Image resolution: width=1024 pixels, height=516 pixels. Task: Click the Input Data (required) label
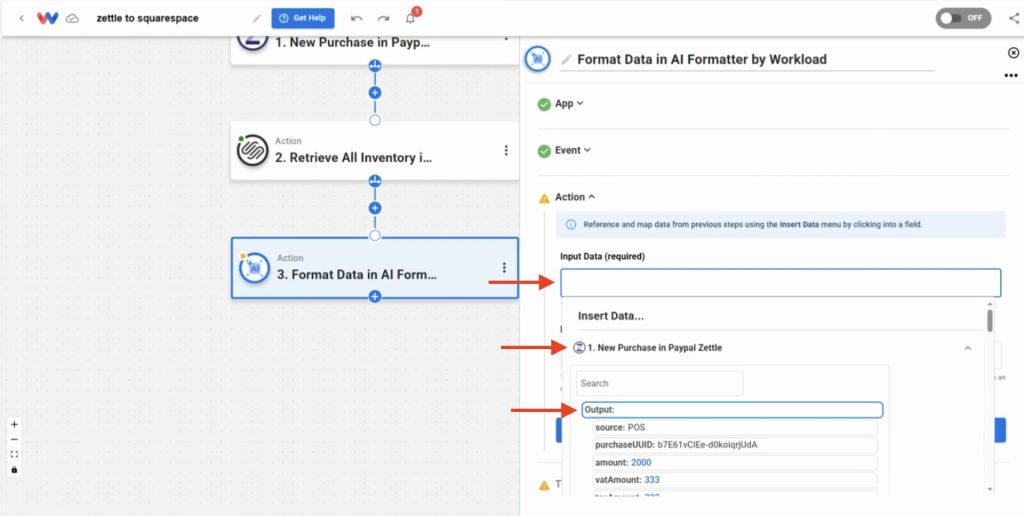(602, 257)
